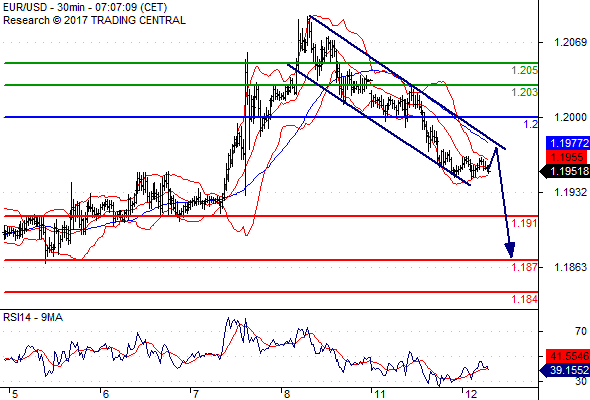Click date label 11 on time axis
The image size is (590, 400).
pyautogui.click(x=380, y=394)
